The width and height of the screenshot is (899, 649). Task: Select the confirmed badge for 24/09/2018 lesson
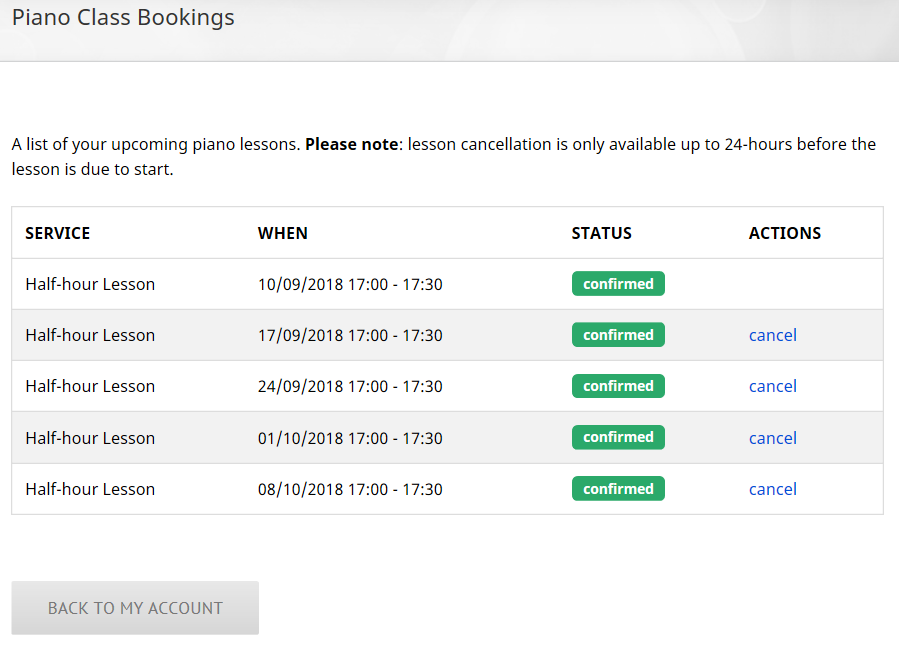coord(618,385)
